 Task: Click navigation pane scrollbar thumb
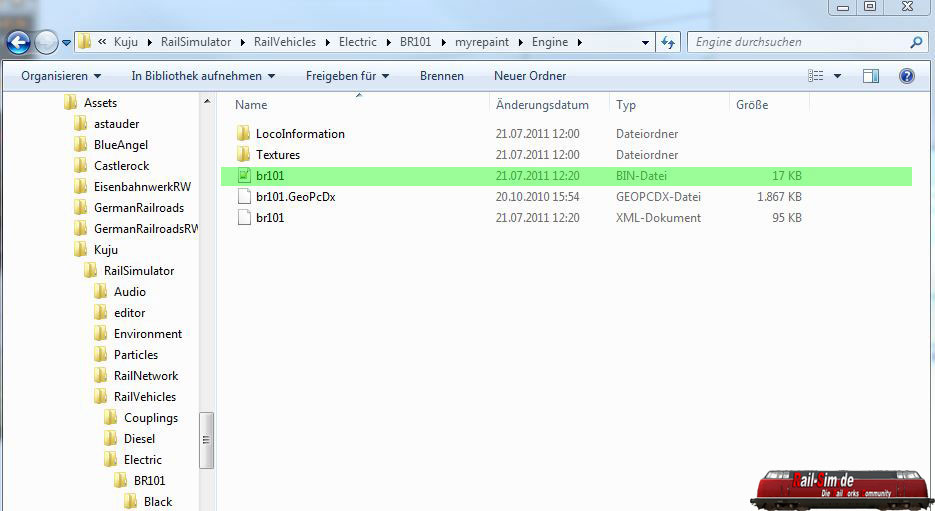[x=206, y=440]
